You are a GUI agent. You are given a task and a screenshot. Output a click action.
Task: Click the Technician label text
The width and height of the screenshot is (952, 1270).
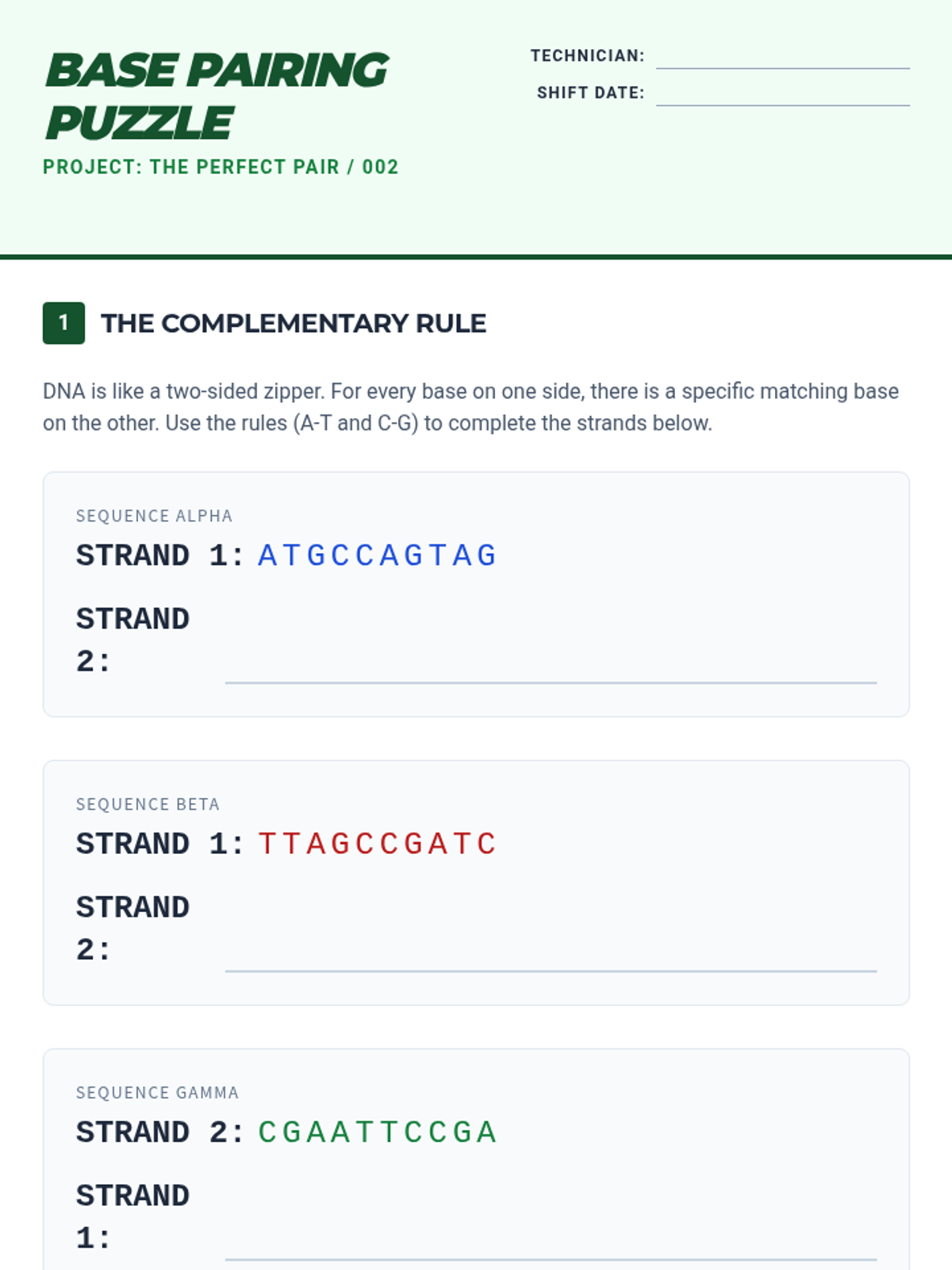click(587, 56)
